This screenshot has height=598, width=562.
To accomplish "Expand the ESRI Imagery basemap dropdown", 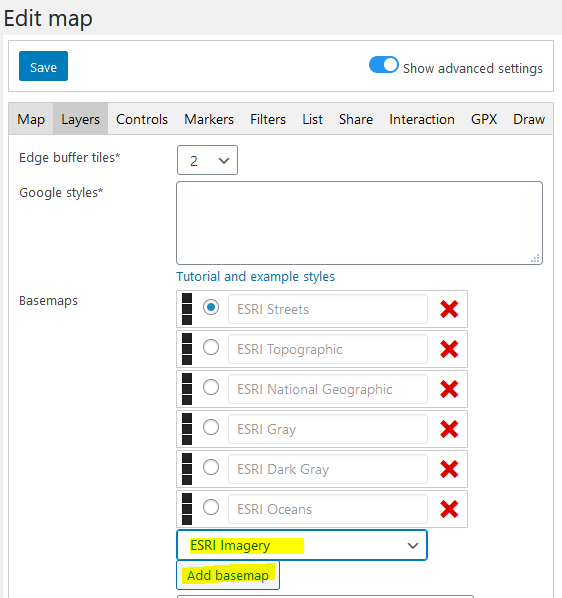I will coord(302,545).
